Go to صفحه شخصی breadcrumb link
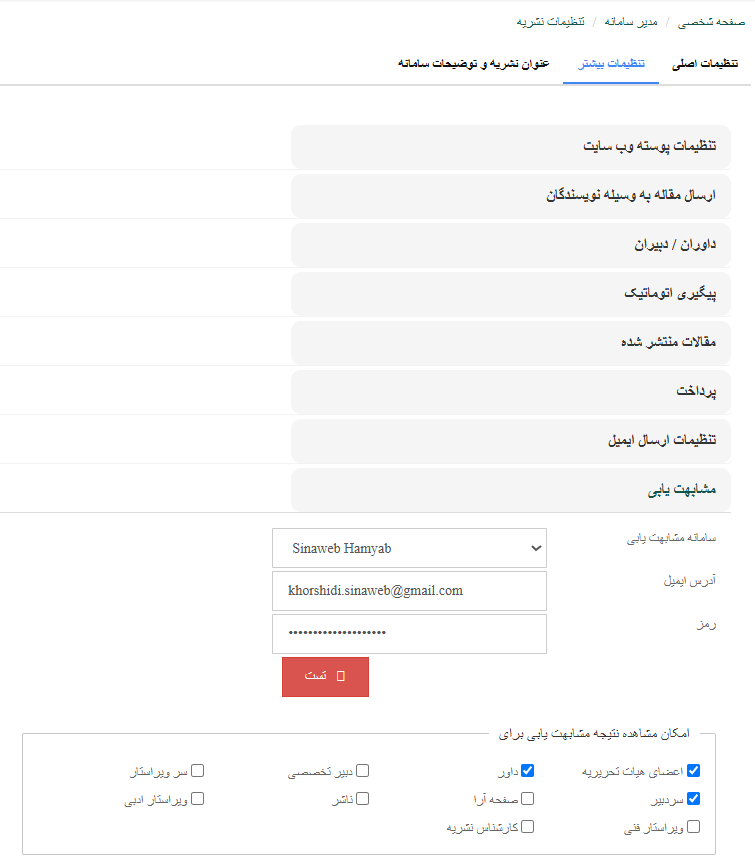This screenshot has width=755, height=864. (x=711, y=21)
